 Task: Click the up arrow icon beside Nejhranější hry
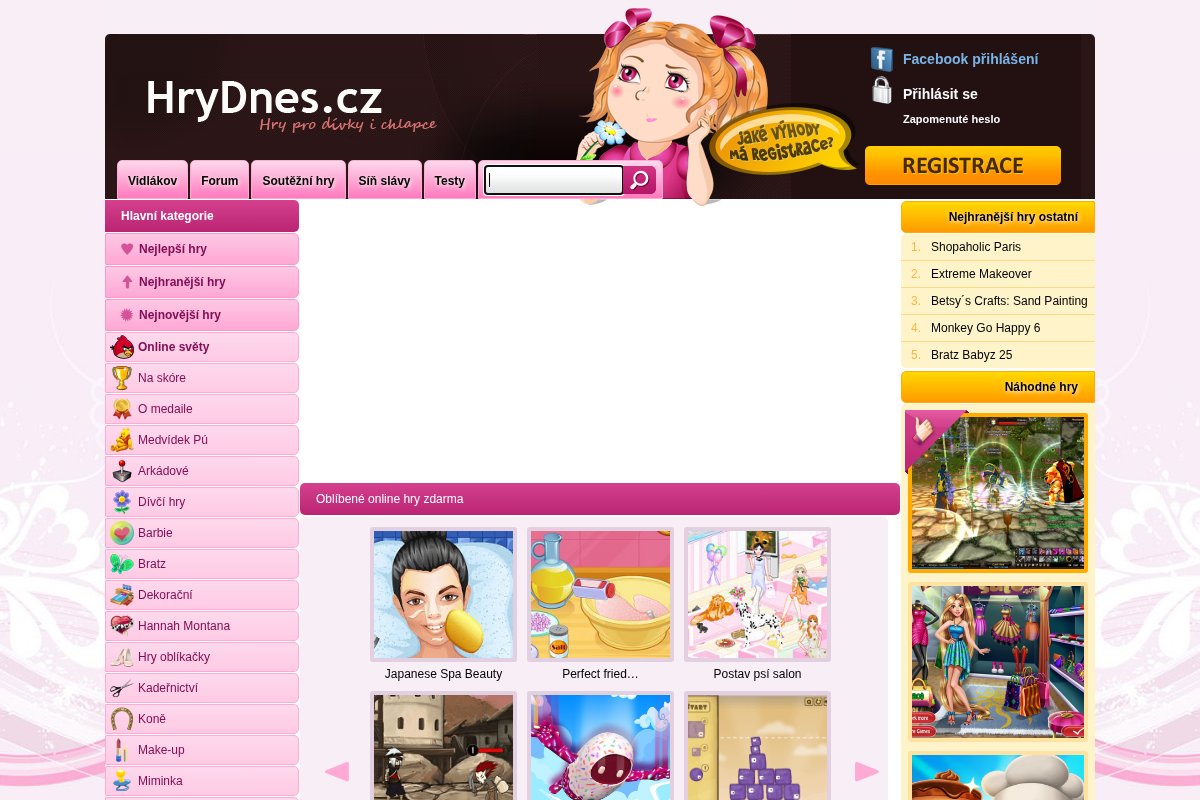(127, 282)
